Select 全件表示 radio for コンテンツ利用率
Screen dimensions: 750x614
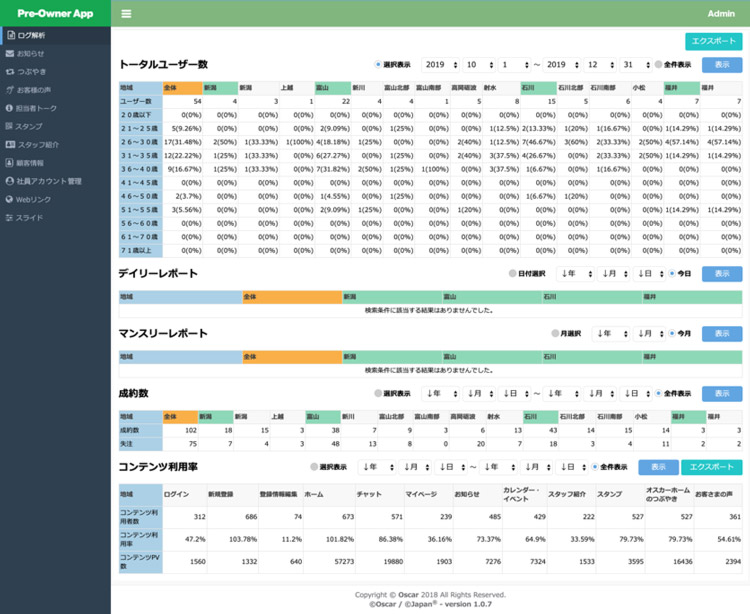click(x=595, y=467)
